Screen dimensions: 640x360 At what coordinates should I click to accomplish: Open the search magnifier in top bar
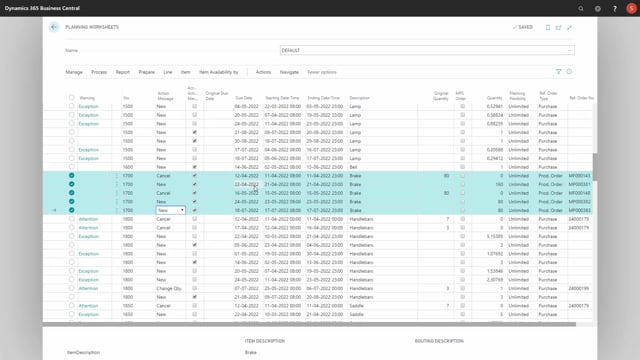click(580, 8)
